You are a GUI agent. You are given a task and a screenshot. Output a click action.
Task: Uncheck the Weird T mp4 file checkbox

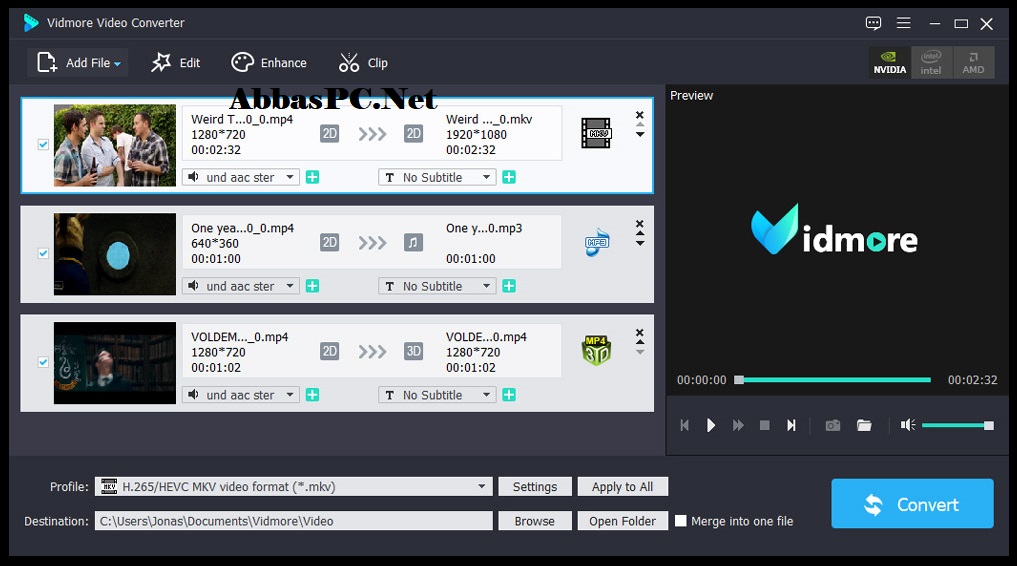(x=43, y=144)
